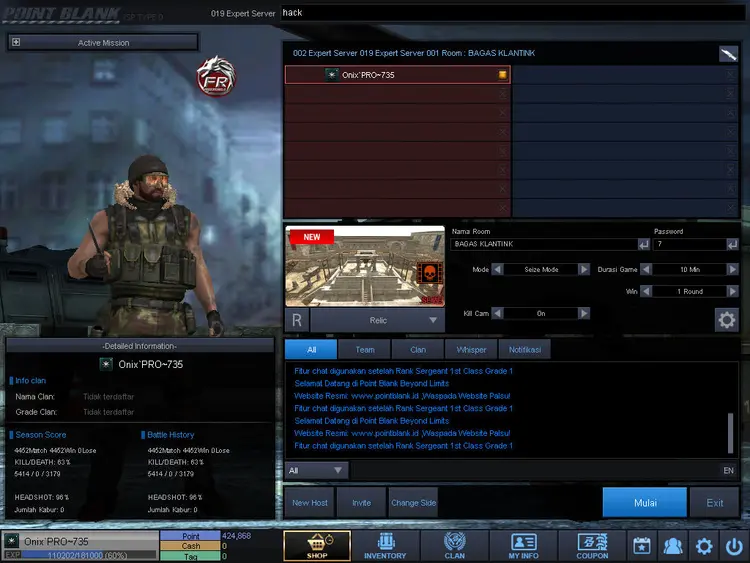
Task: Switch to the All chat tab
Action: [x=311, y=350]
